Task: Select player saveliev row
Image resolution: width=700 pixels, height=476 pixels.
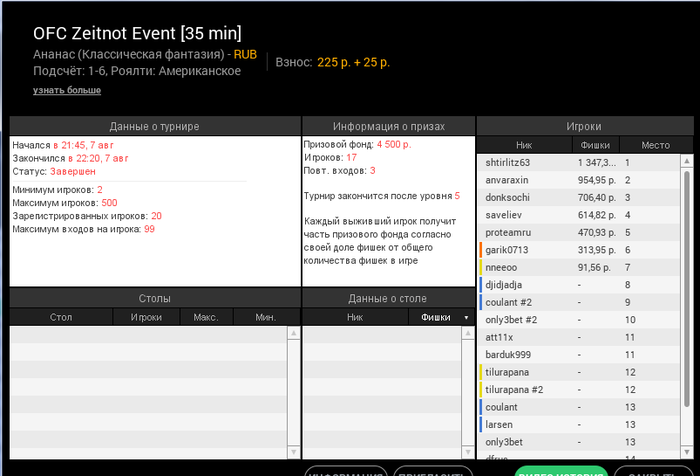Action: 579,215
